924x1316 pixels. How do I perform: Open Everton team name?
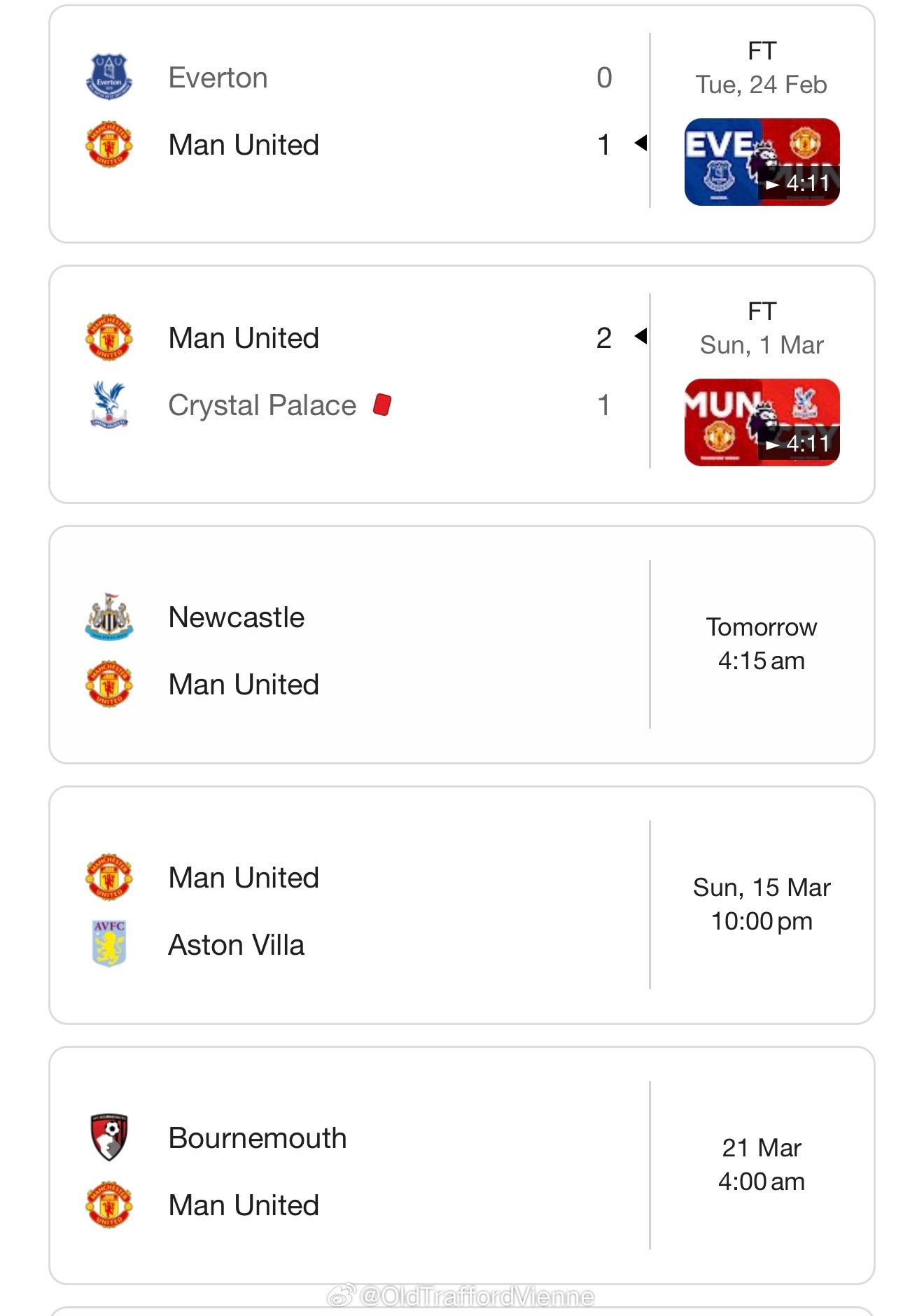[218, 78]
